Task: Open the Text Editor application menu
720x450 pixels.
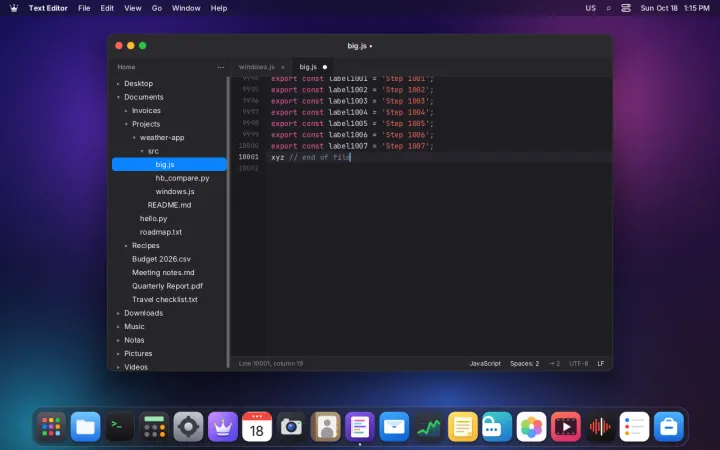Action: (x=48, y=8)
